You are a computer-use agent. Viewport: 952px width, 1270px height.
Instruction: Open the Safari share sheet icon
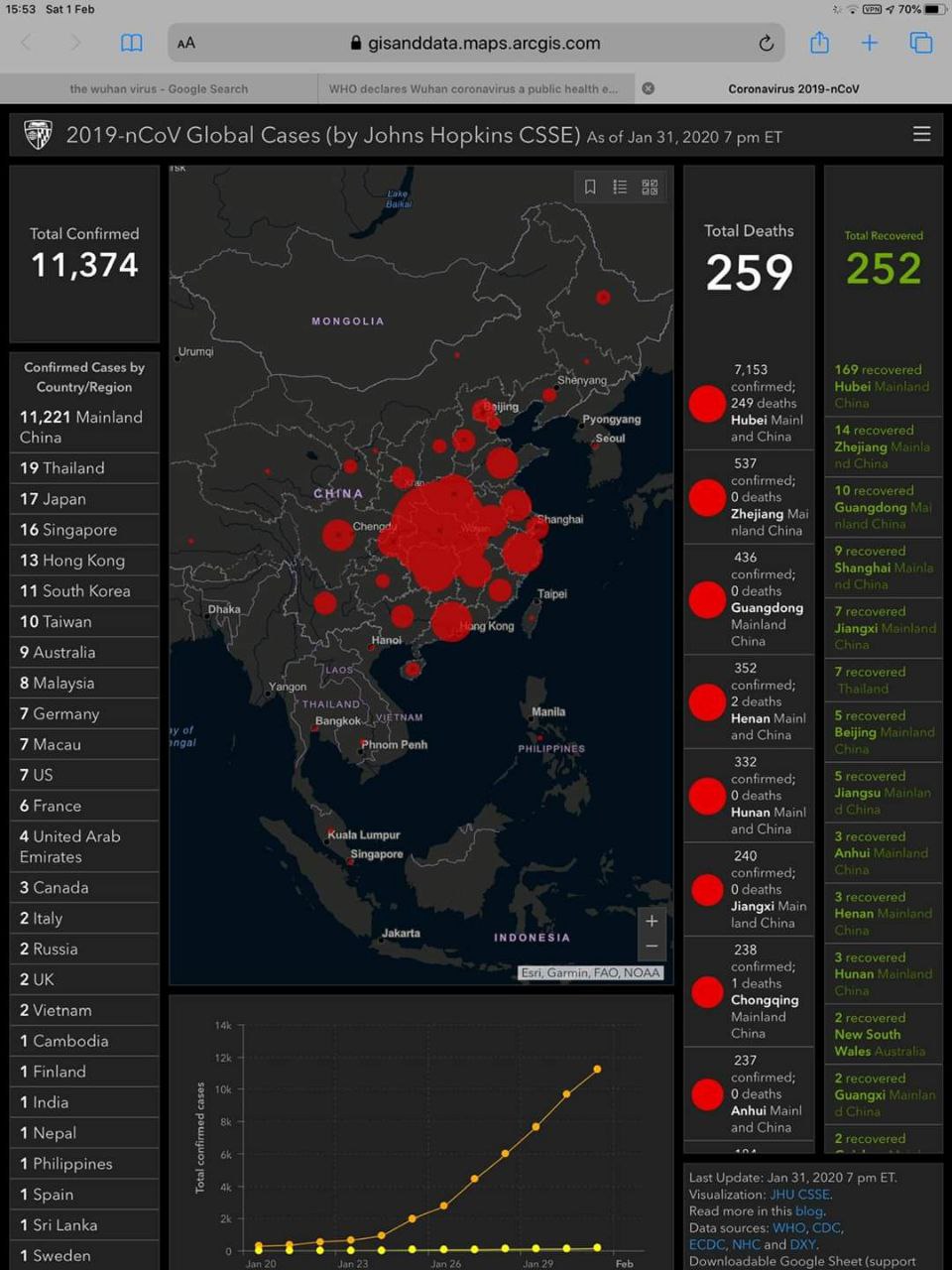coord(819,42)
